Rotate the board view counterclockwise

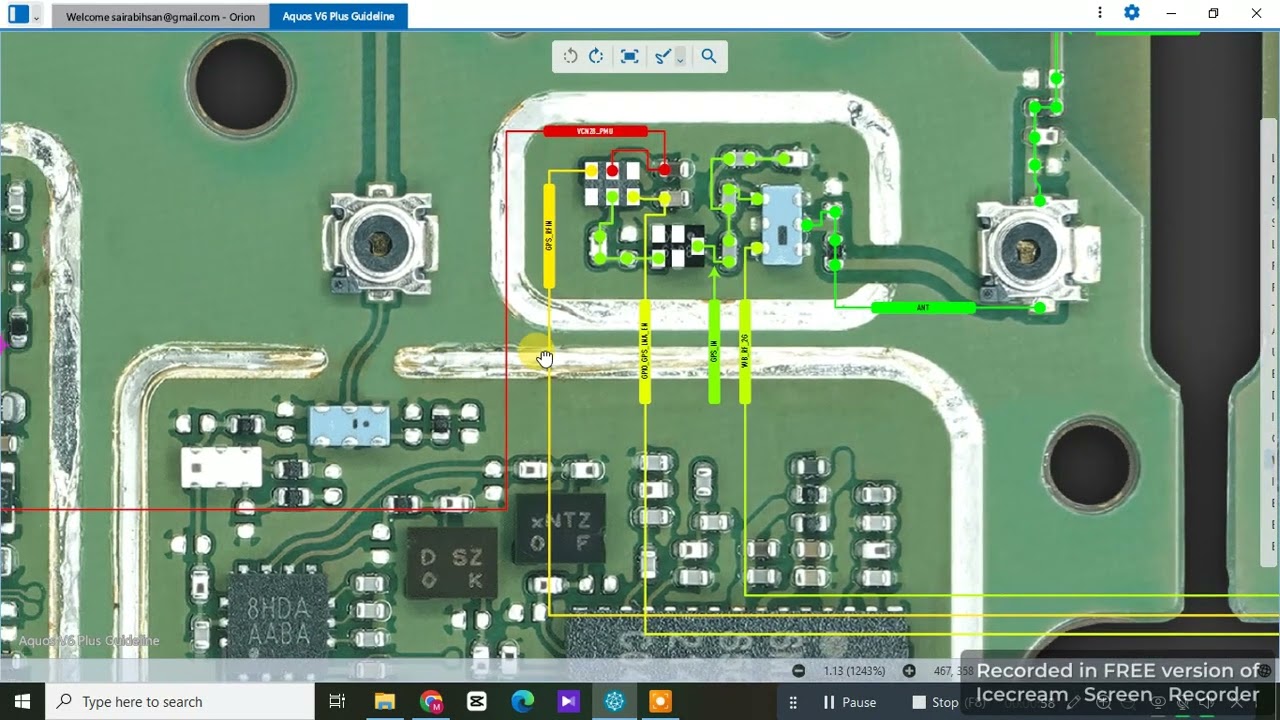coord(570,56)
